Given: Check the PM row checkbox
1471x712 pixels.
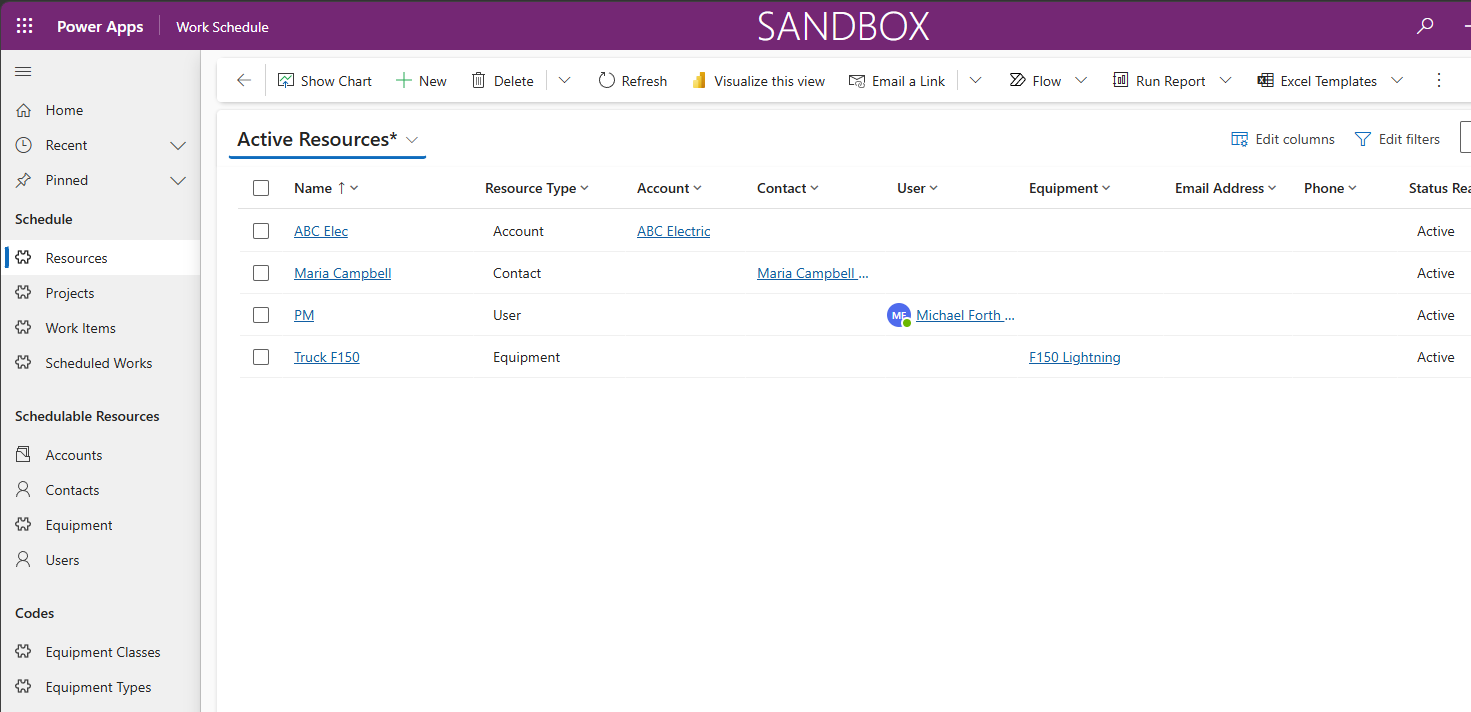Looking at the screenshot, I should coord(261,315).
